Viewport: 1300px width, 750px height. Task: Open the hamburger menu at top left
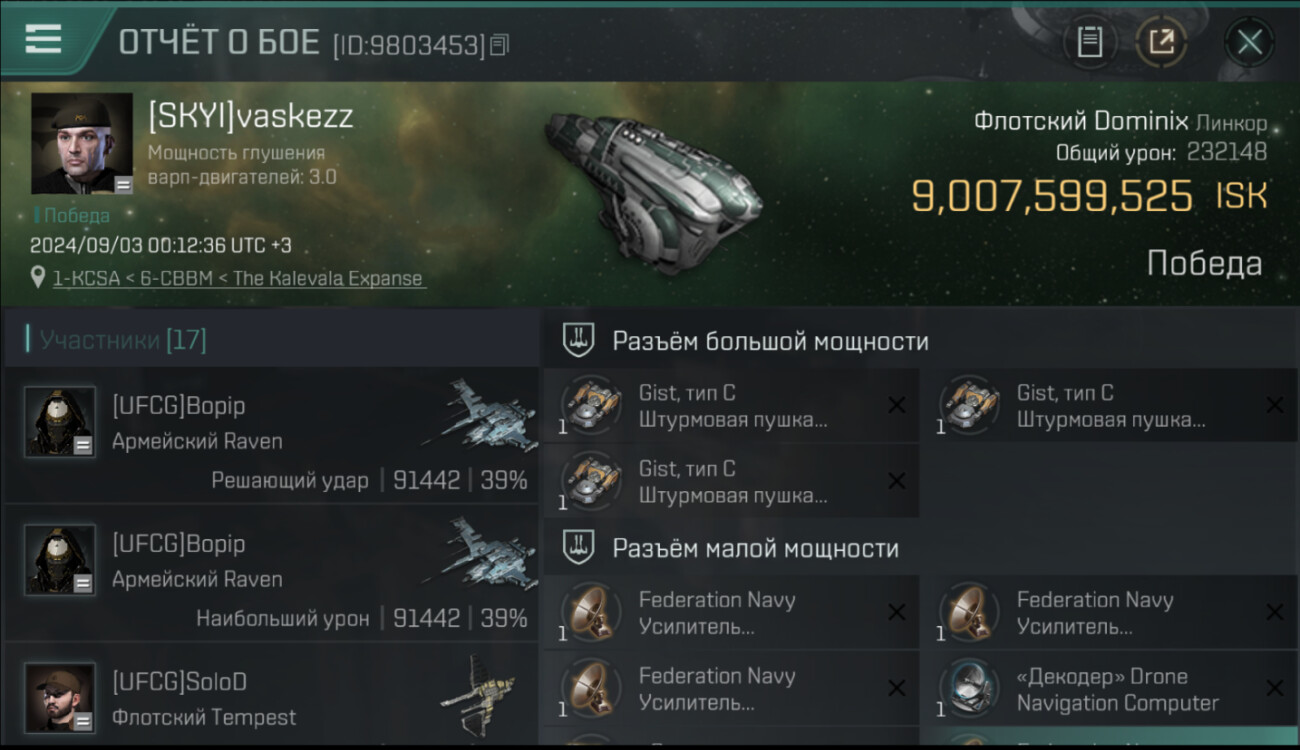43,40
